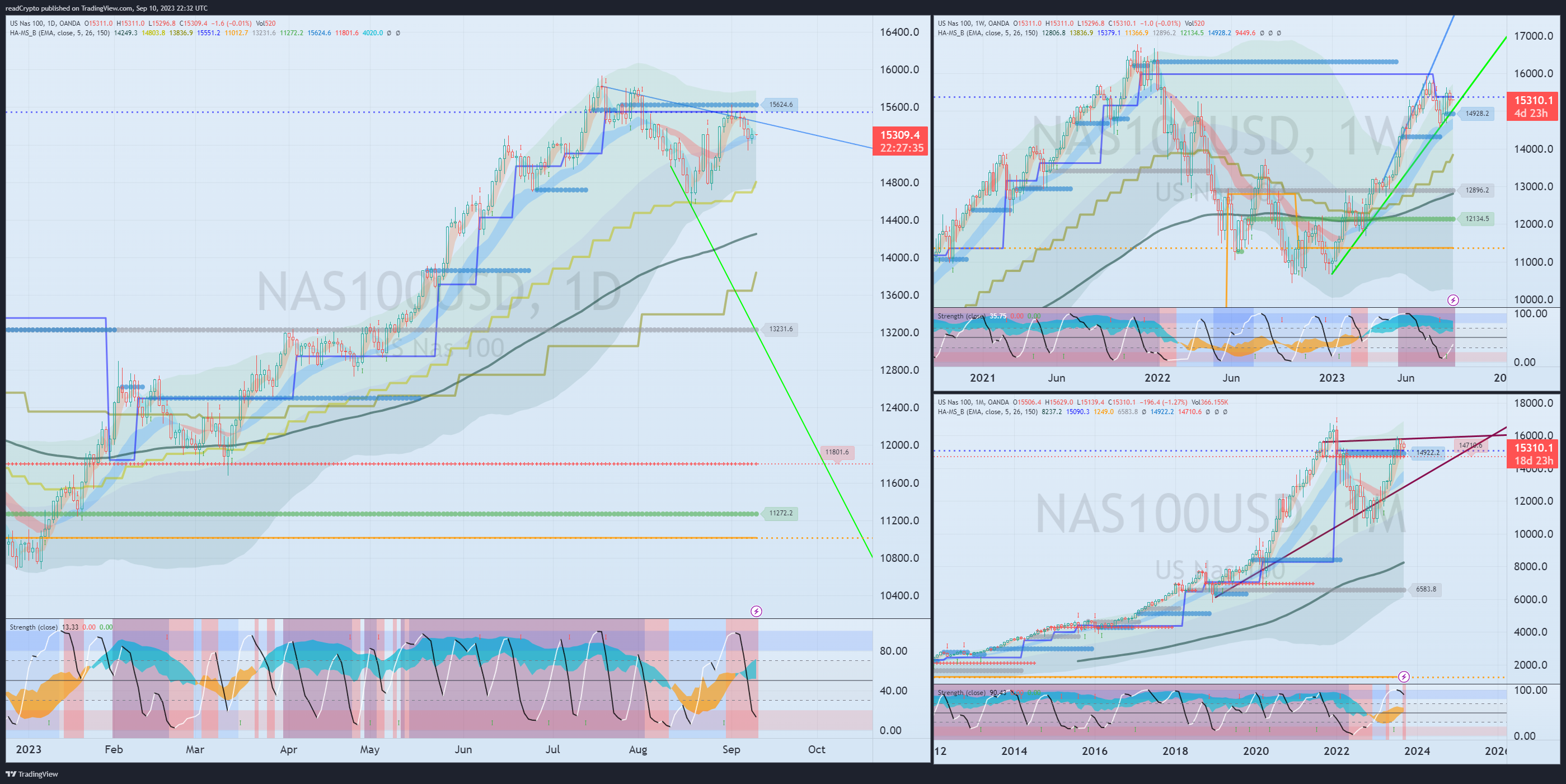
Task: Click the 'Apr' label on the daily time axis
Action: pos(288,749)
